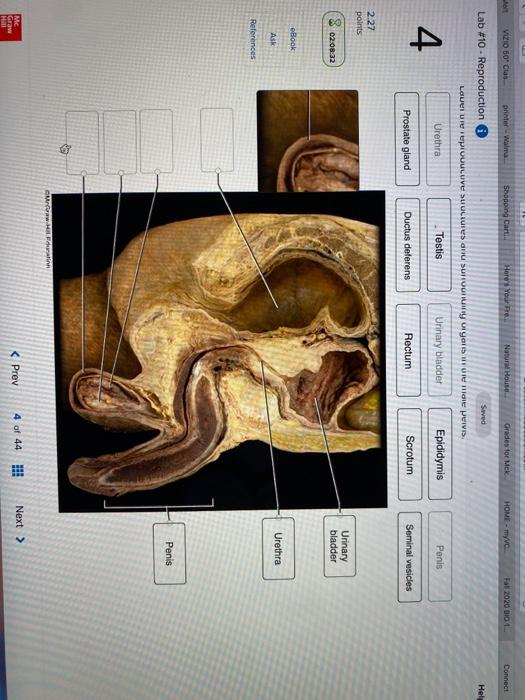Pick the Testis label tile
This screenshot has height=700, width=525.
[x=439, y=245]
